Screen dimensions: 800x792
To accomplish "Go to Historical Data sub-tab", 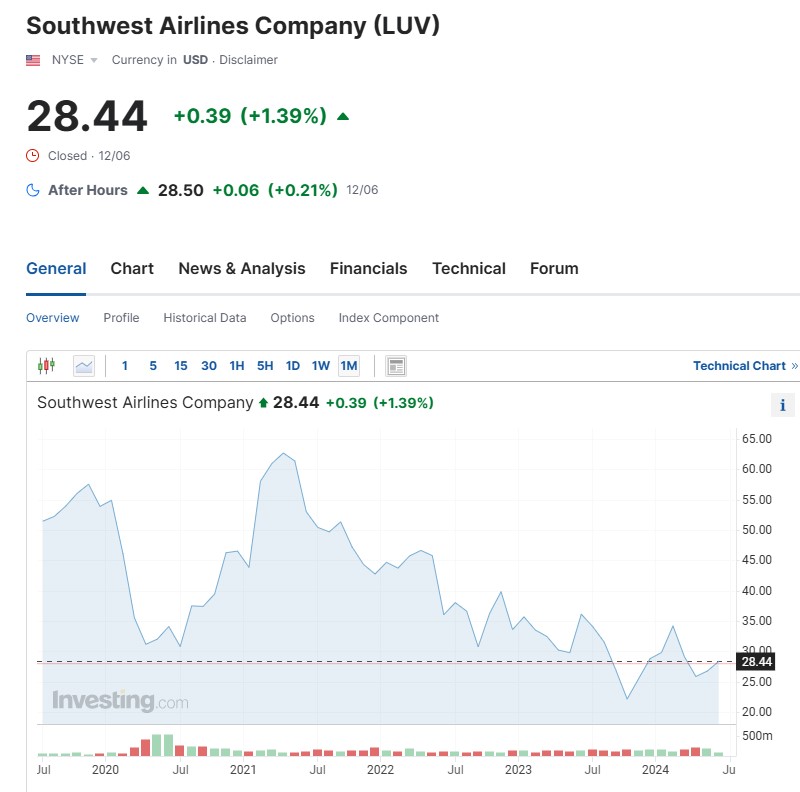I will point(205,318).
